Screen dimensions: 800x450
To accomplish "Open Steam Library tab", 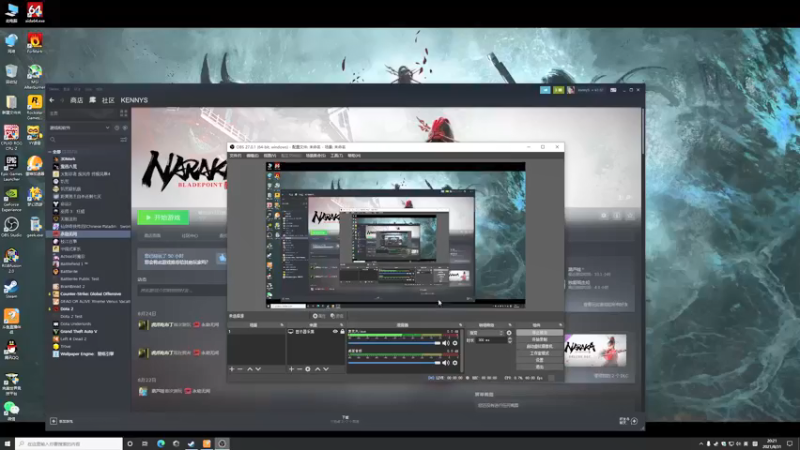I will click(92, 100).
